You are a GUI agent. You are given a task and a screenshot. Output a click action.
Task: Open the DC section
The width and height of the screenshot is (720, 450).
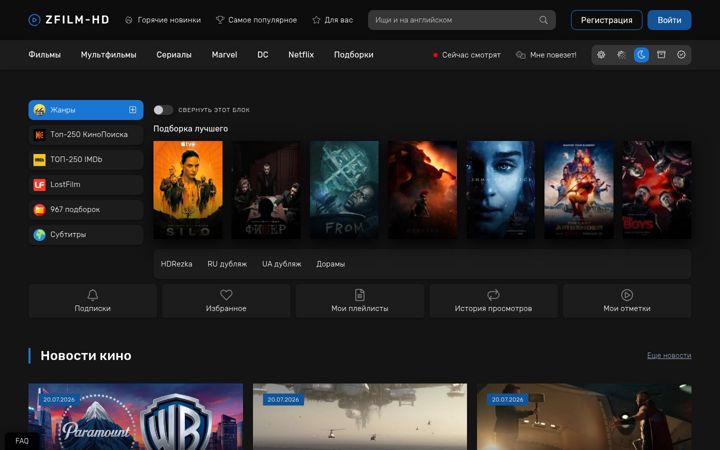click(x=263, y=55)
